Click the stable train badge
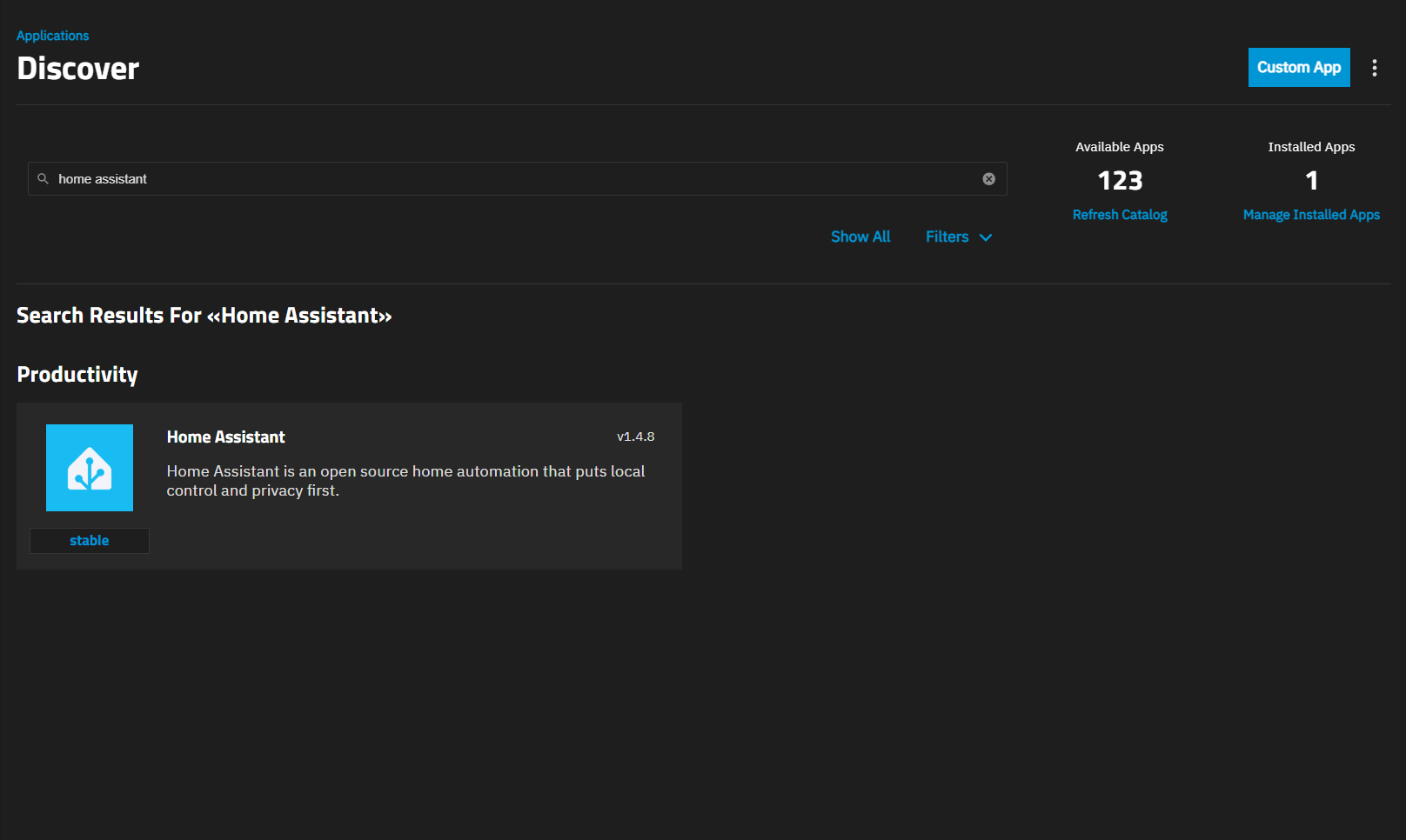 click(x=90, y=541)
